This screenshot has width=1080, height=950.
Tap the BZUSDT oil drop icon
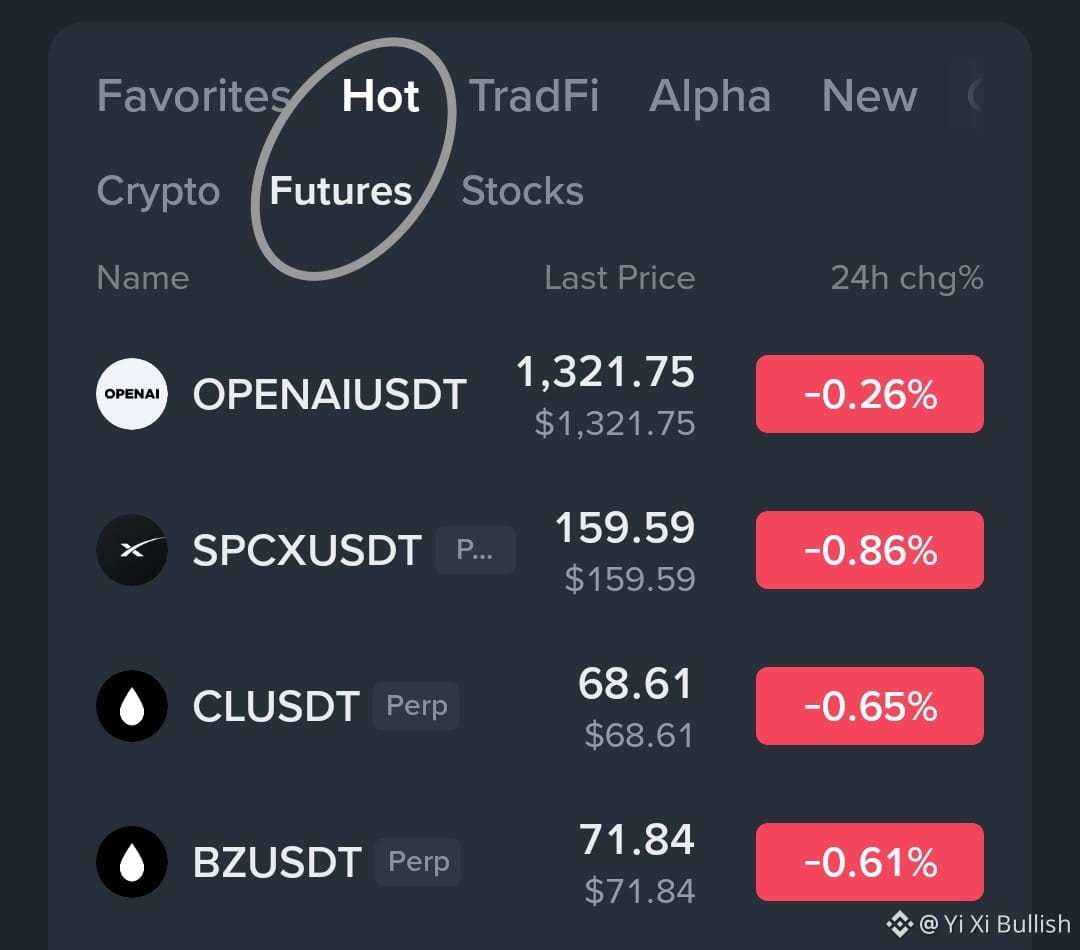point(132,862)
